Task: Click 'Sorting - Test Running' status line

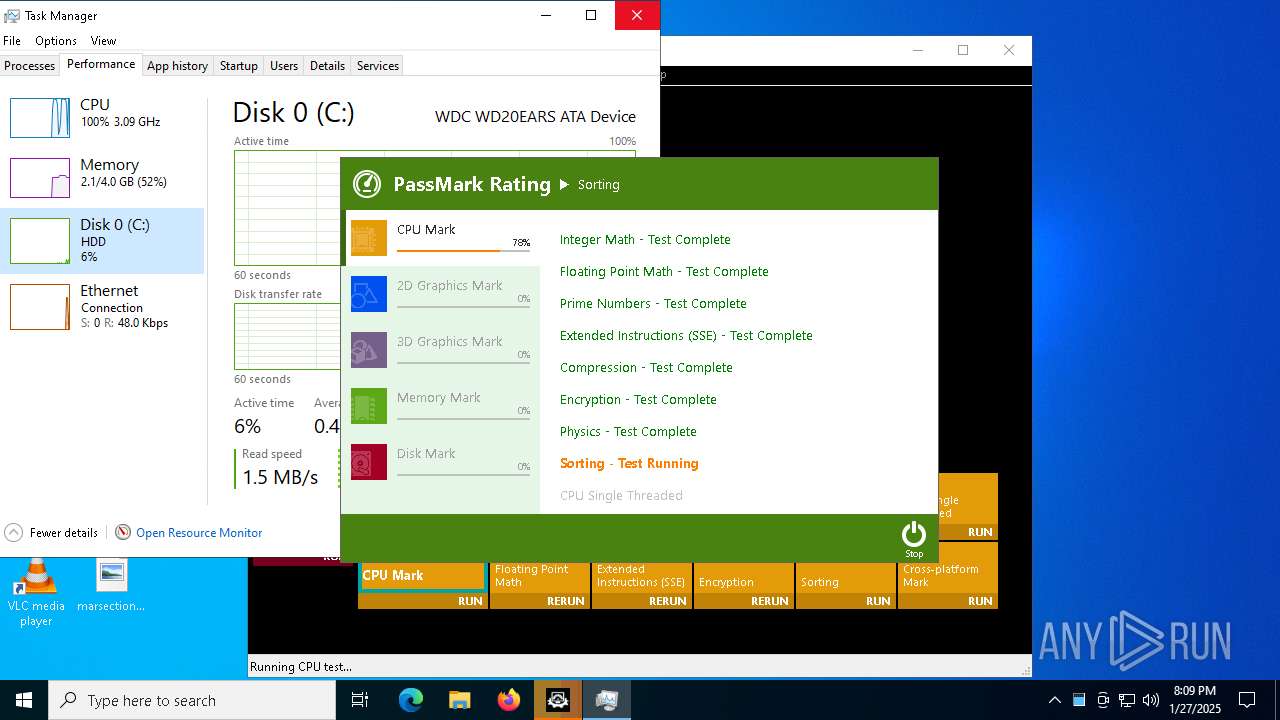Action: click(x=629, y=463)
